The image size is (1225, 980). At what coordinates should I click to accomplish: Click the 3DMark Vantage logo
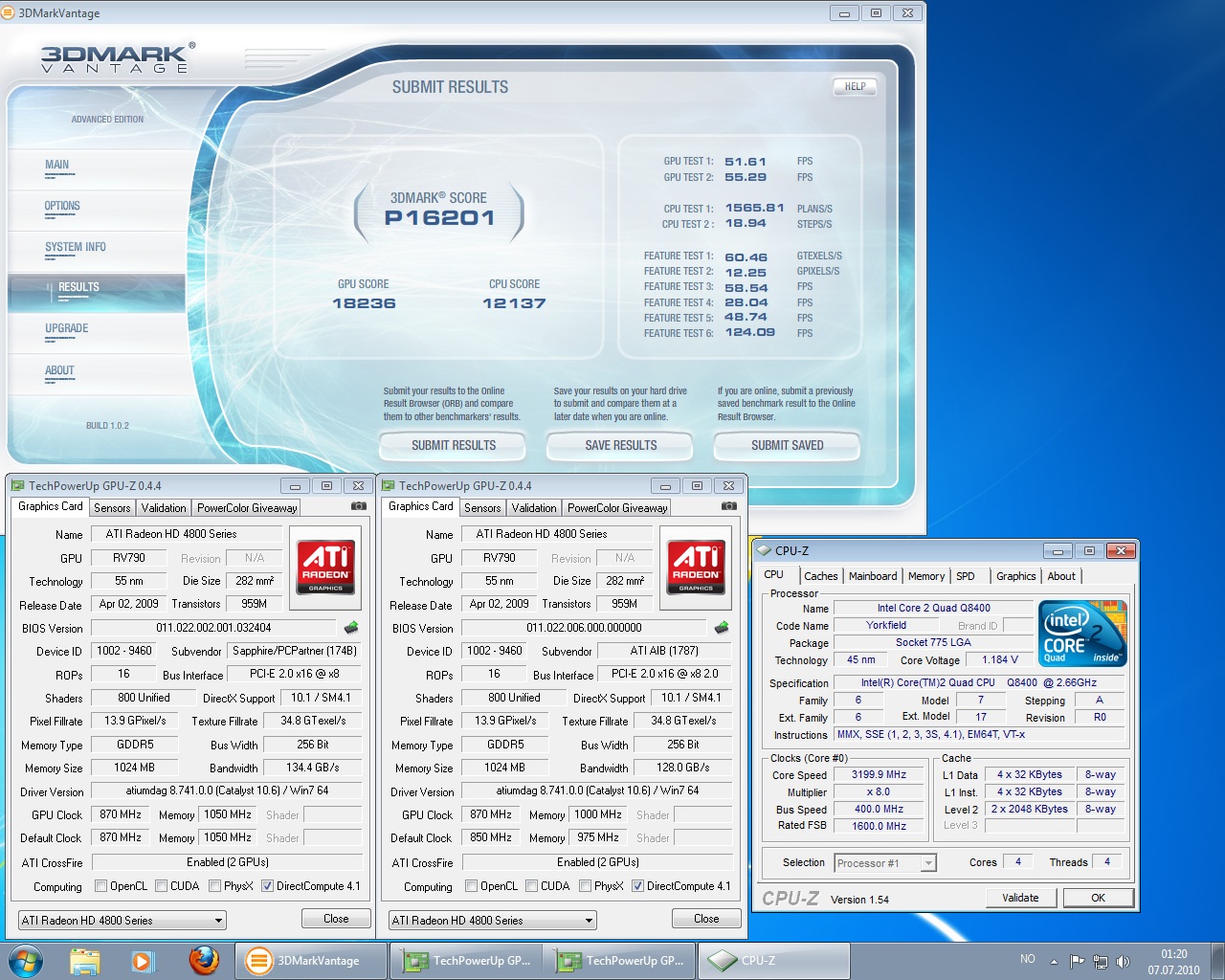click(x=117, y=58)
